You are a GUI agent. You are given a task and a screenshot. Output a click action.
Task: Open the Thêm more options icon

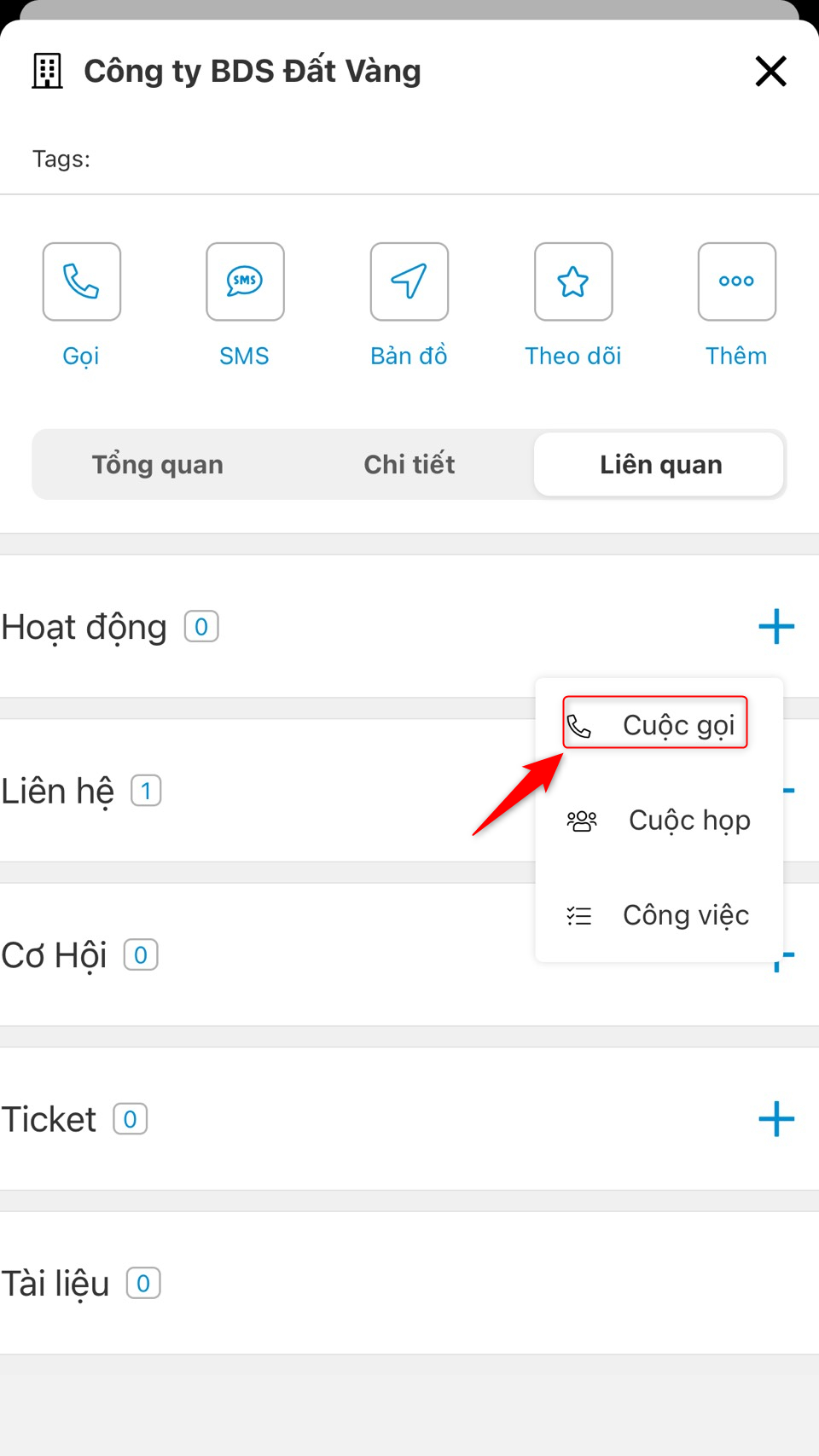(737, 281)
